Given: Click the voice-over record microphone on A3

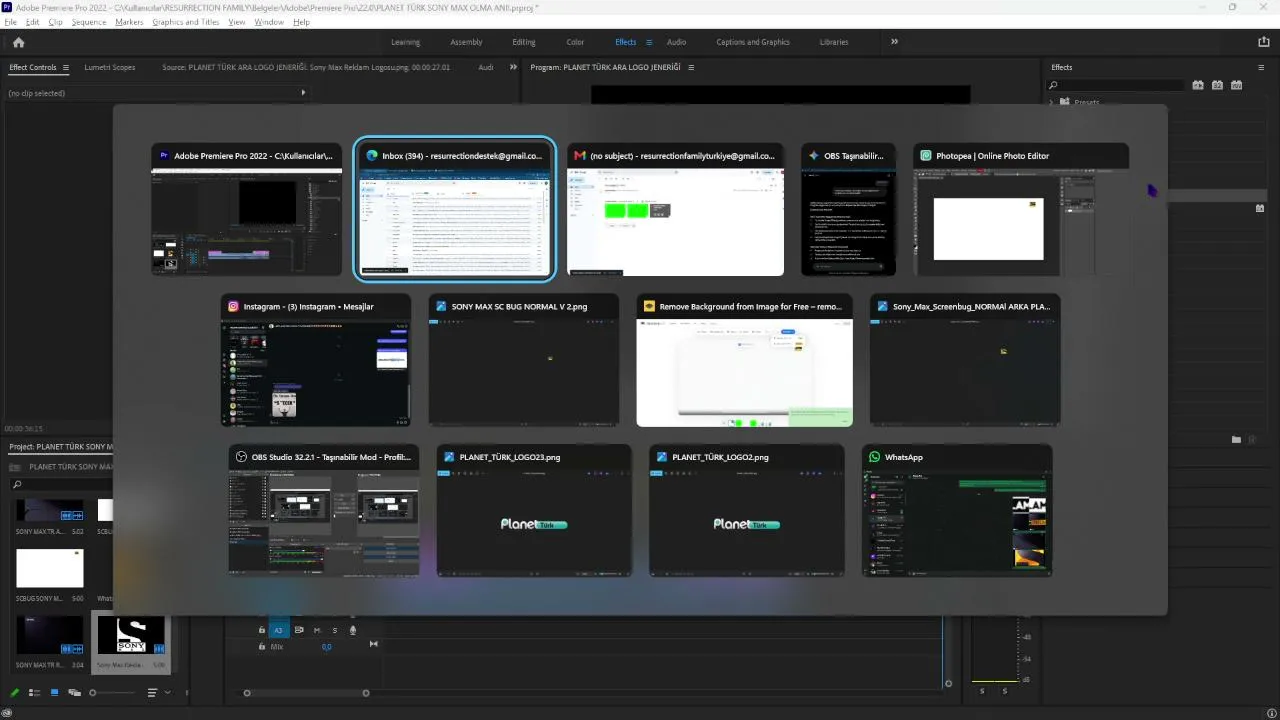Looking at the screenshot, I should click(x=352, y=630).
